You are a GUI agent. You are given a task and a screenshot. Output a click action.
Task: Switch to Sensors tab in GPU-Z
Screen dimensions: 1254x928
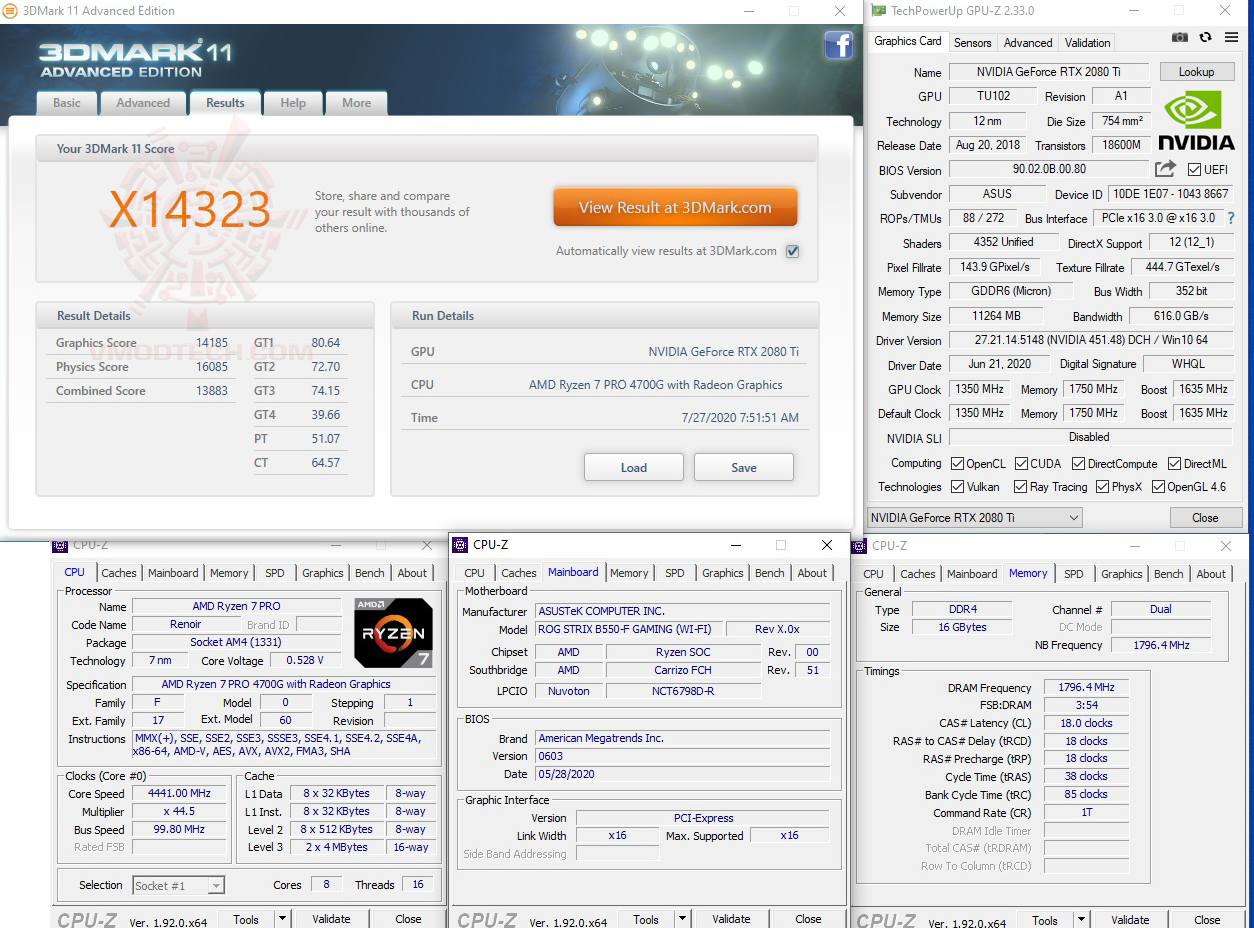click(972, 43)
